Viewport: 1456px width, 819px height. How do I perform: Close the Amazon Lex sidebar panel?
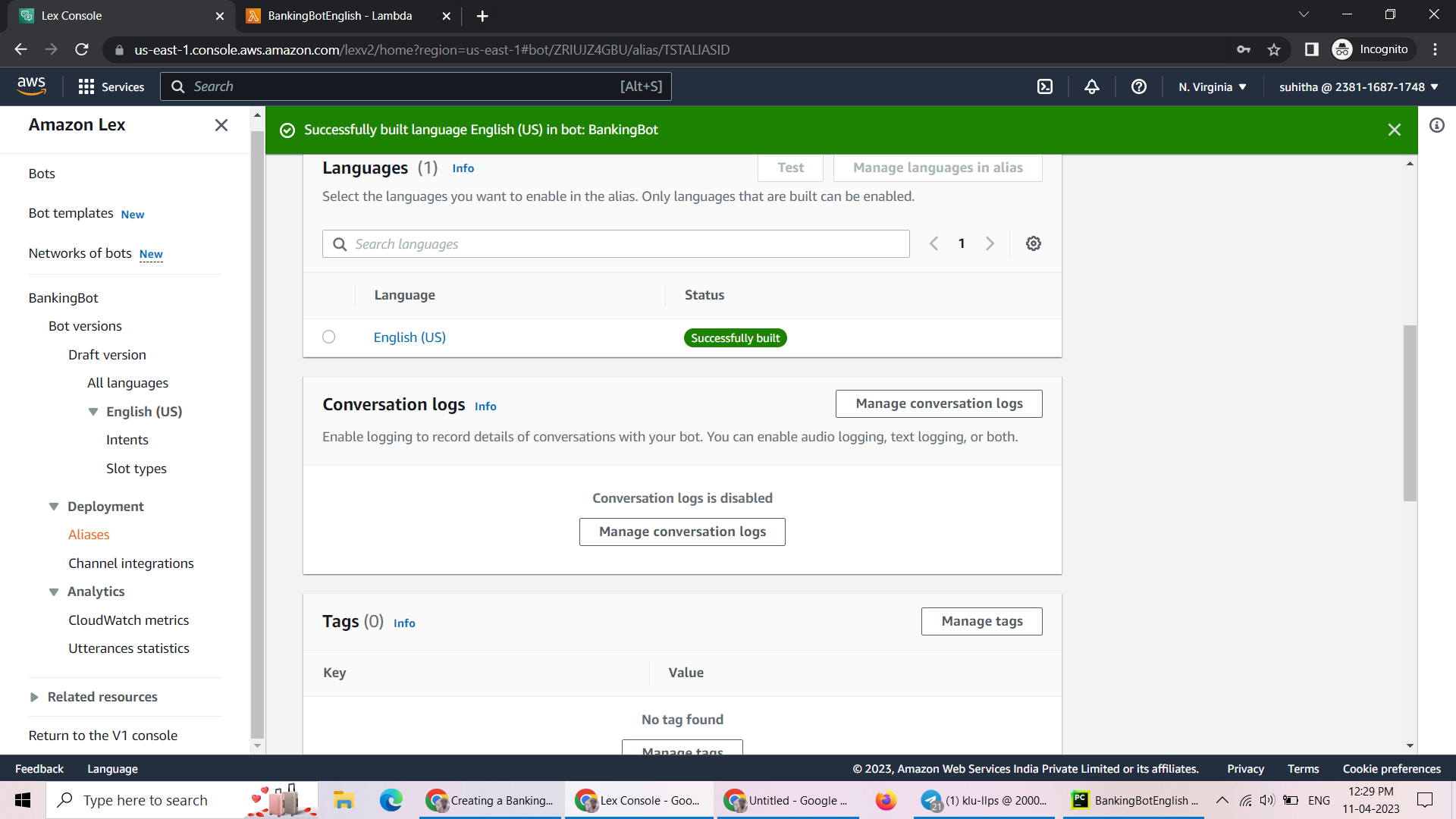[x=221, y=125]
